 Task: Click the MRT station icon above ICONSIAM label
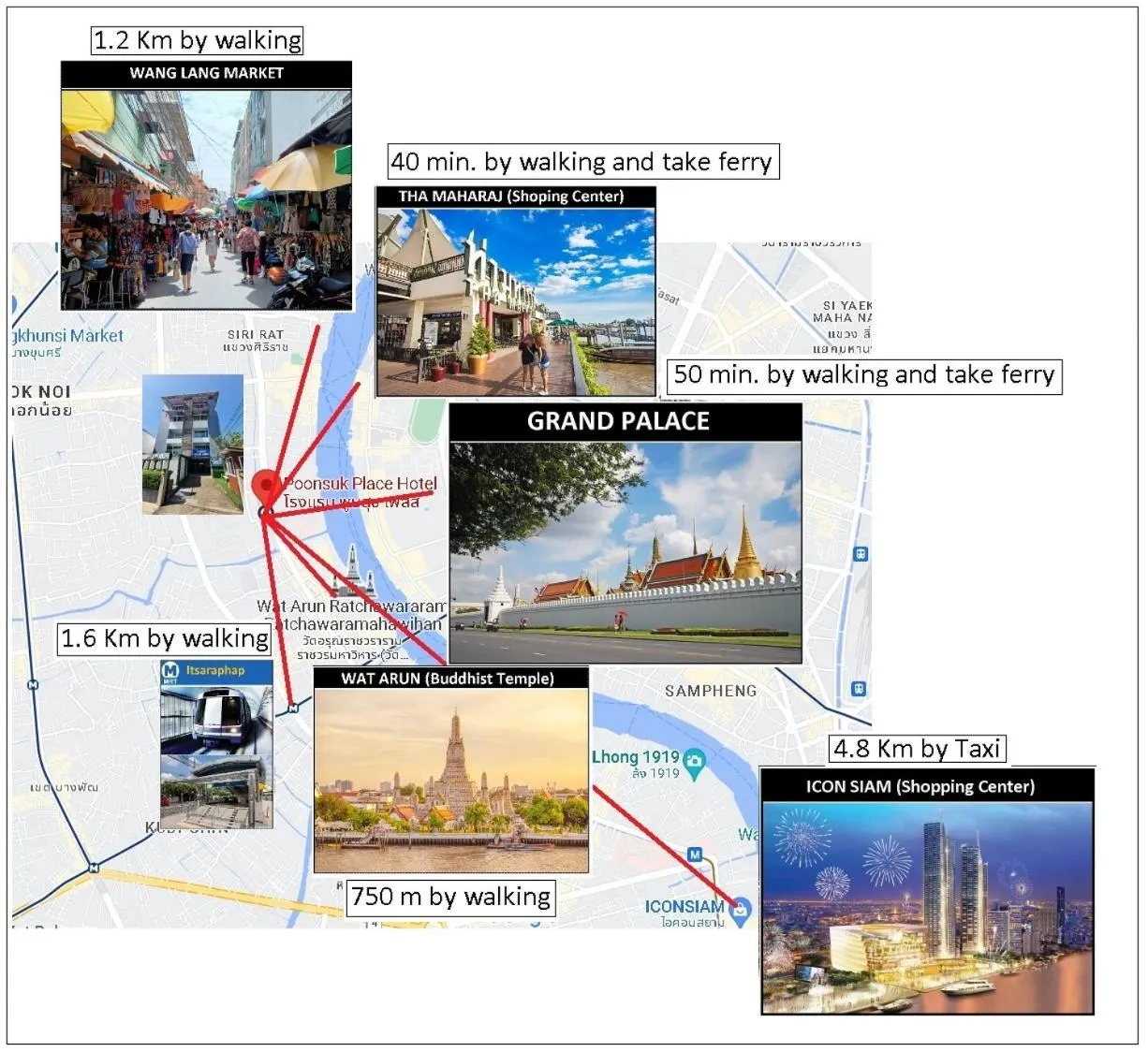[x=695, y=855]
